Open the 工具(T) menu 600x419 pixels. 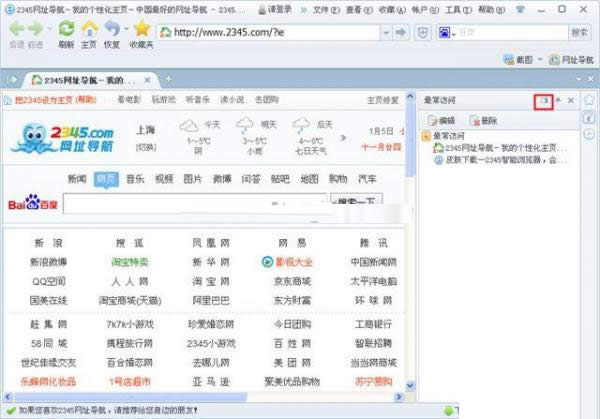(x=458, y=10)
